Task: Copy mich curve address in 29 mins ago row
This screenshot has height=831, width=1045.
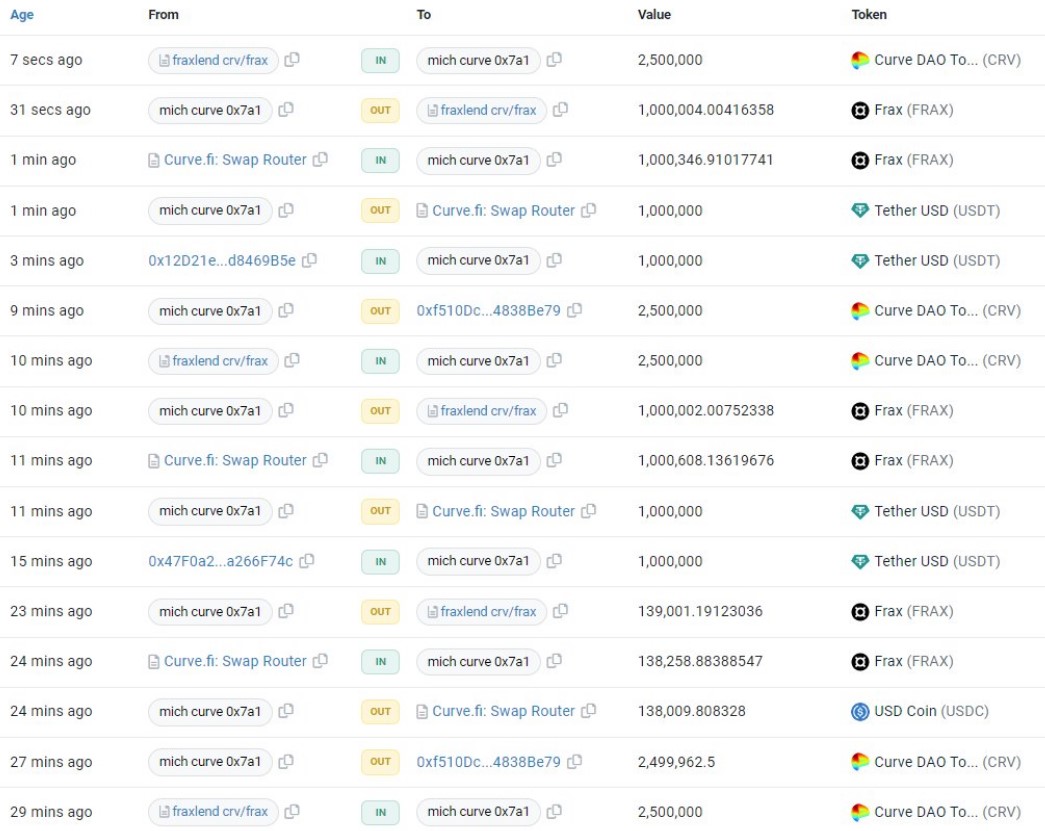Action: [554, 812]
